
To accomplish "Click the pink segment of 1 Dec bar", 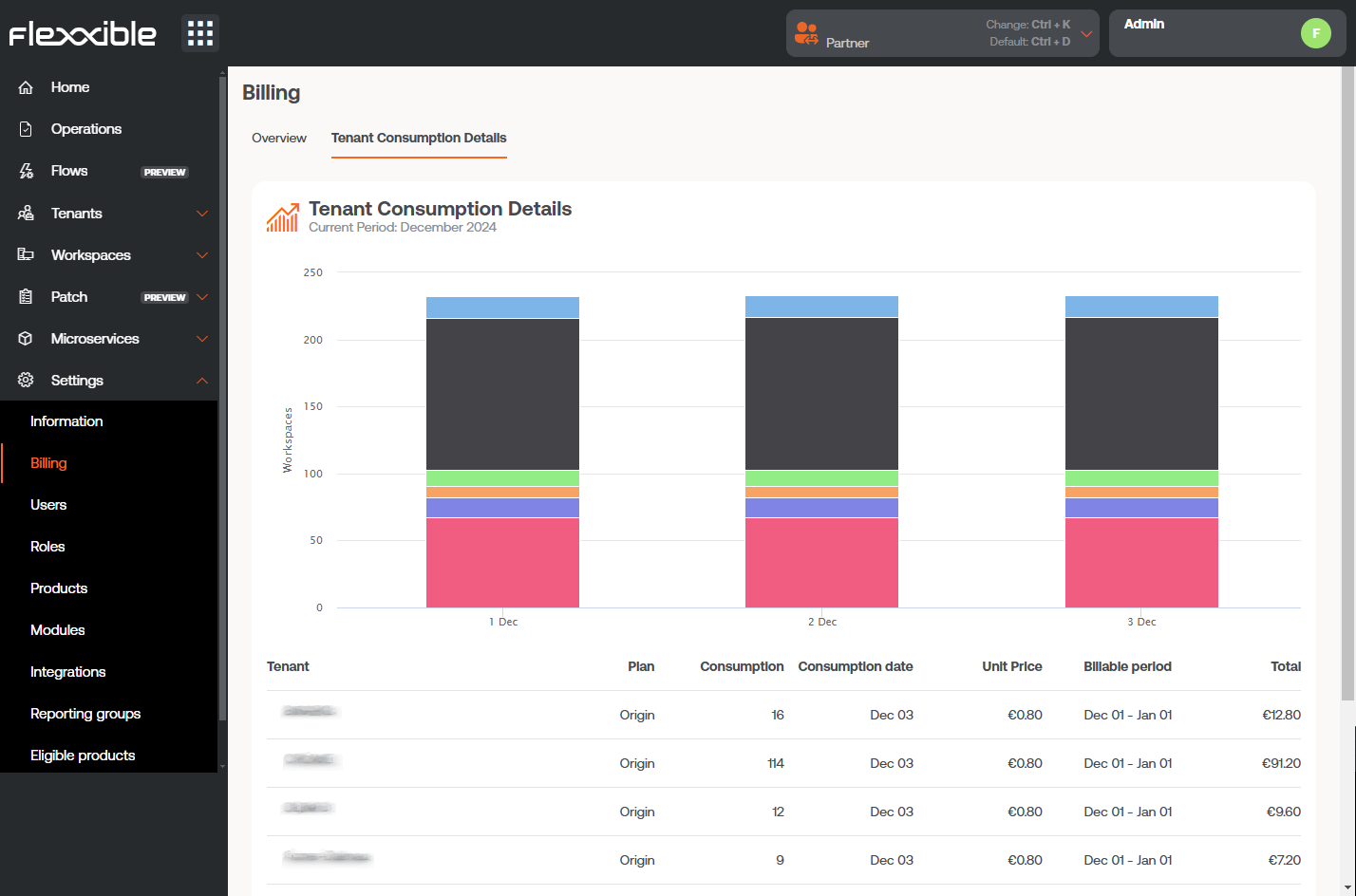I will coord(502,563).
